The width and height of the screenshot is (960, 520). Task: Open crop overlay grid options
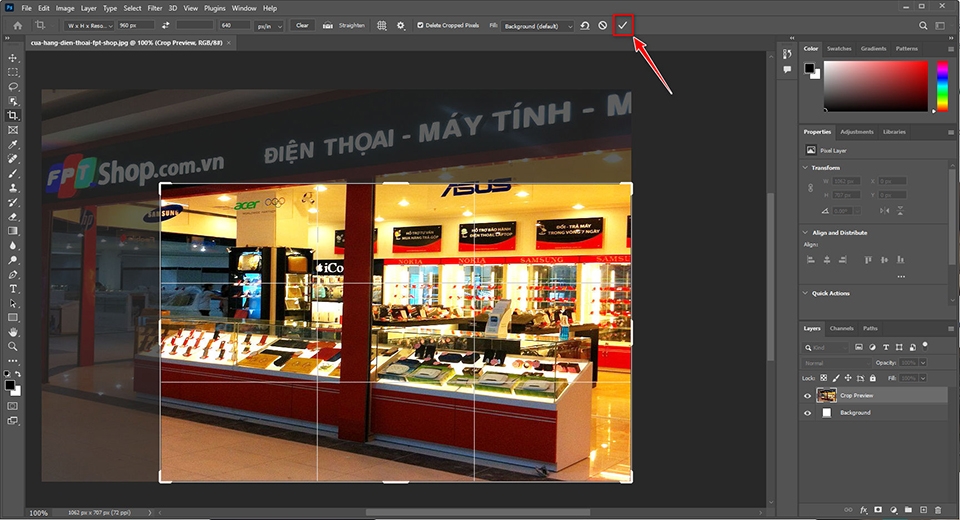[381, 26]
